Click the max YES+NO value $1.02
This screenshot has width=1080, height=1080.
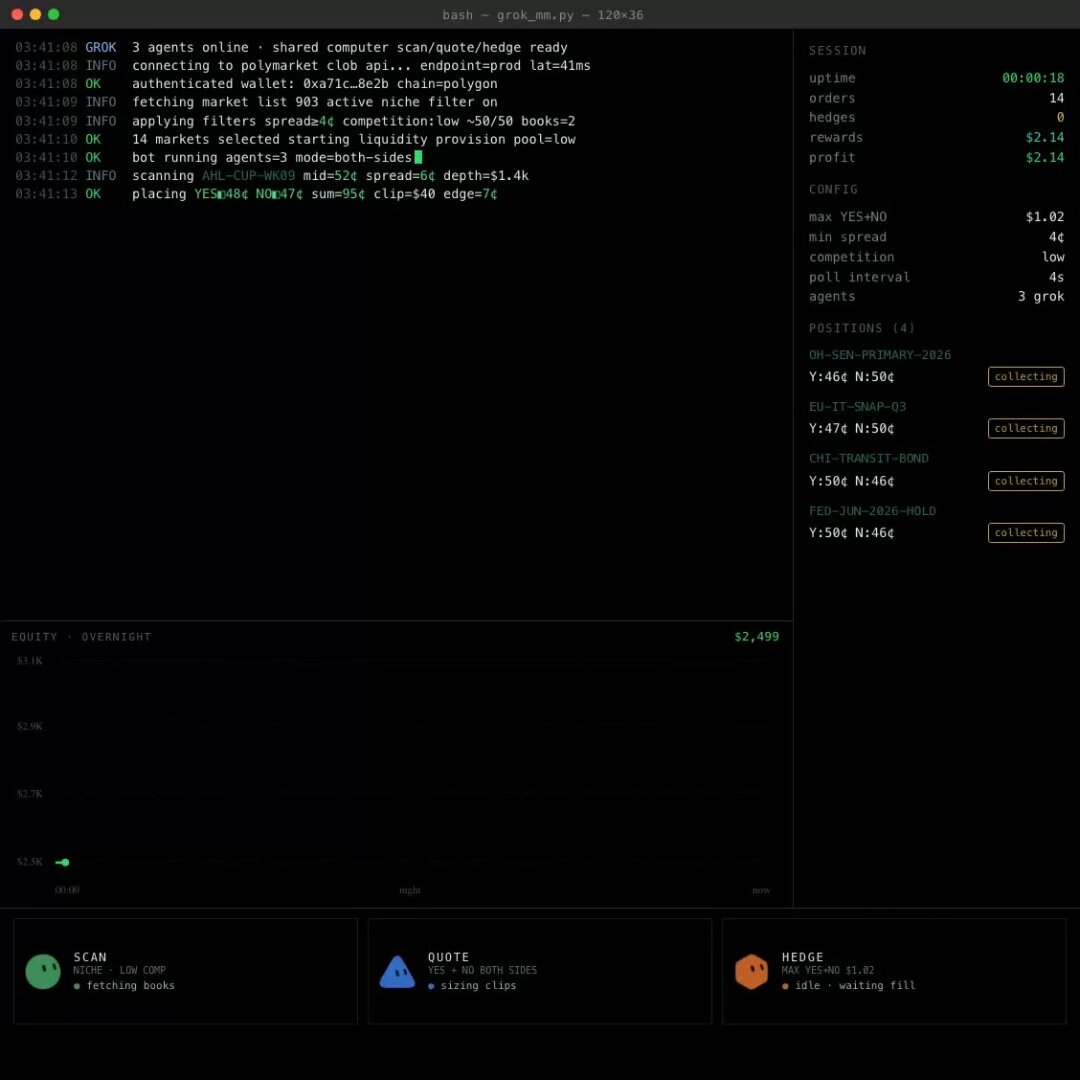click(x=1044, y=217)
